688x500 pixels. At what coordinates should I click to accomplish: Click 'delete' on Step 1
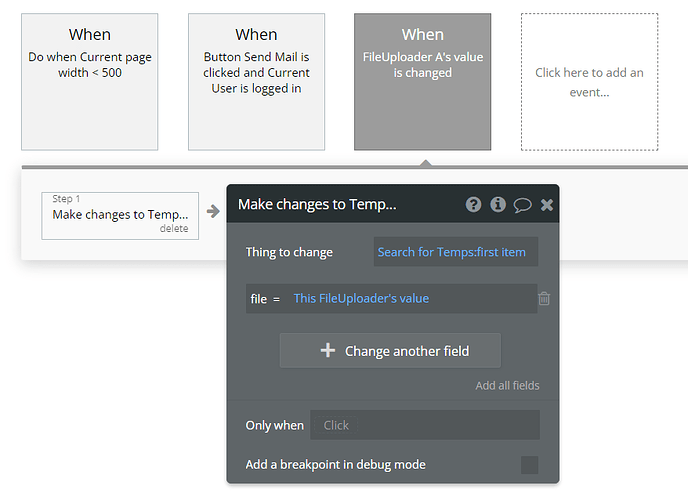pyautogui.click(x=174, y=229)
